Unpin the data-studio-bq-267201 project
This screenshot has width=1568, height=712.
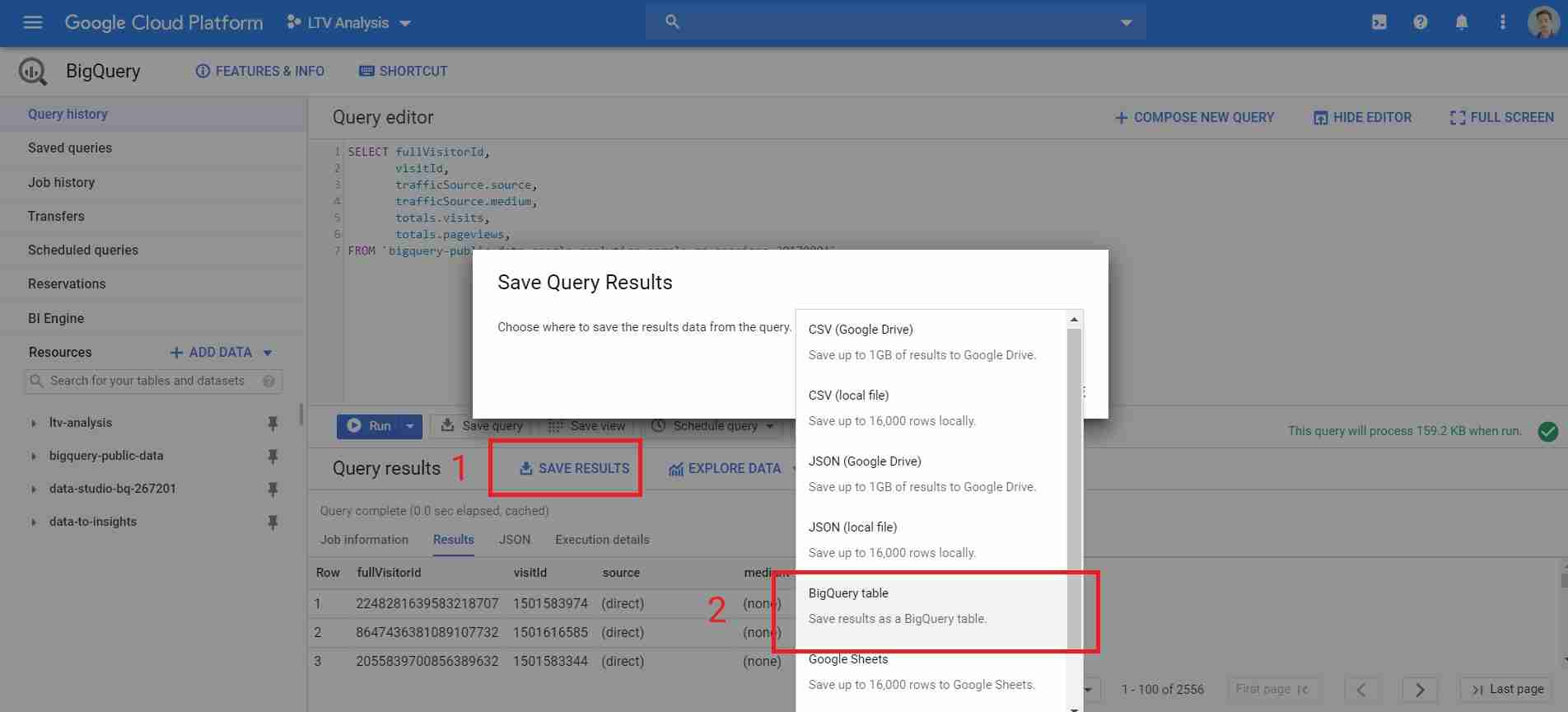[273, 489]
